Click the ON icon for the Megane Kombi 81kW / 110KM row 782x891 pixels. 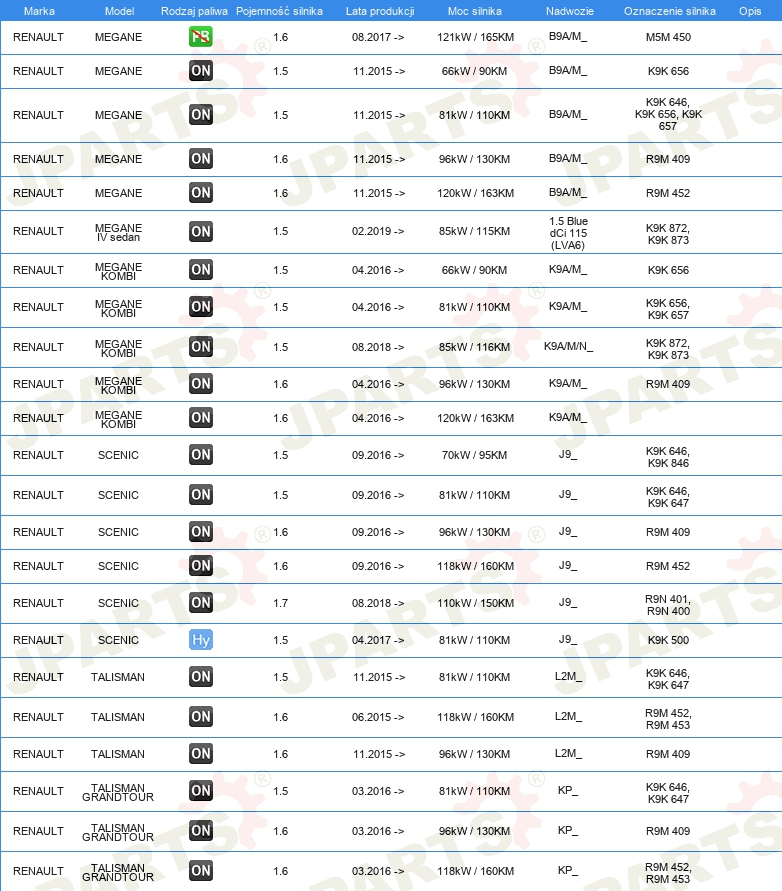[x=201, y=307]
